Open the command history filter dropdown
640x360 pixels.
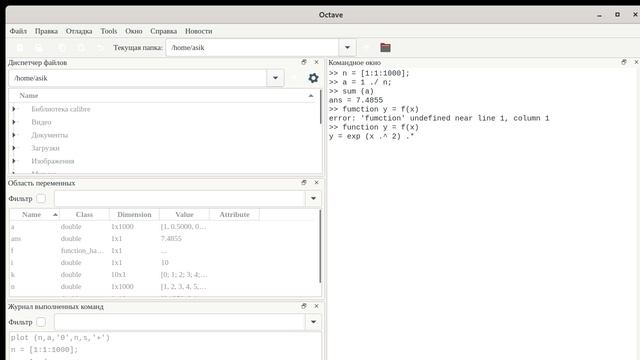point(313,322)
